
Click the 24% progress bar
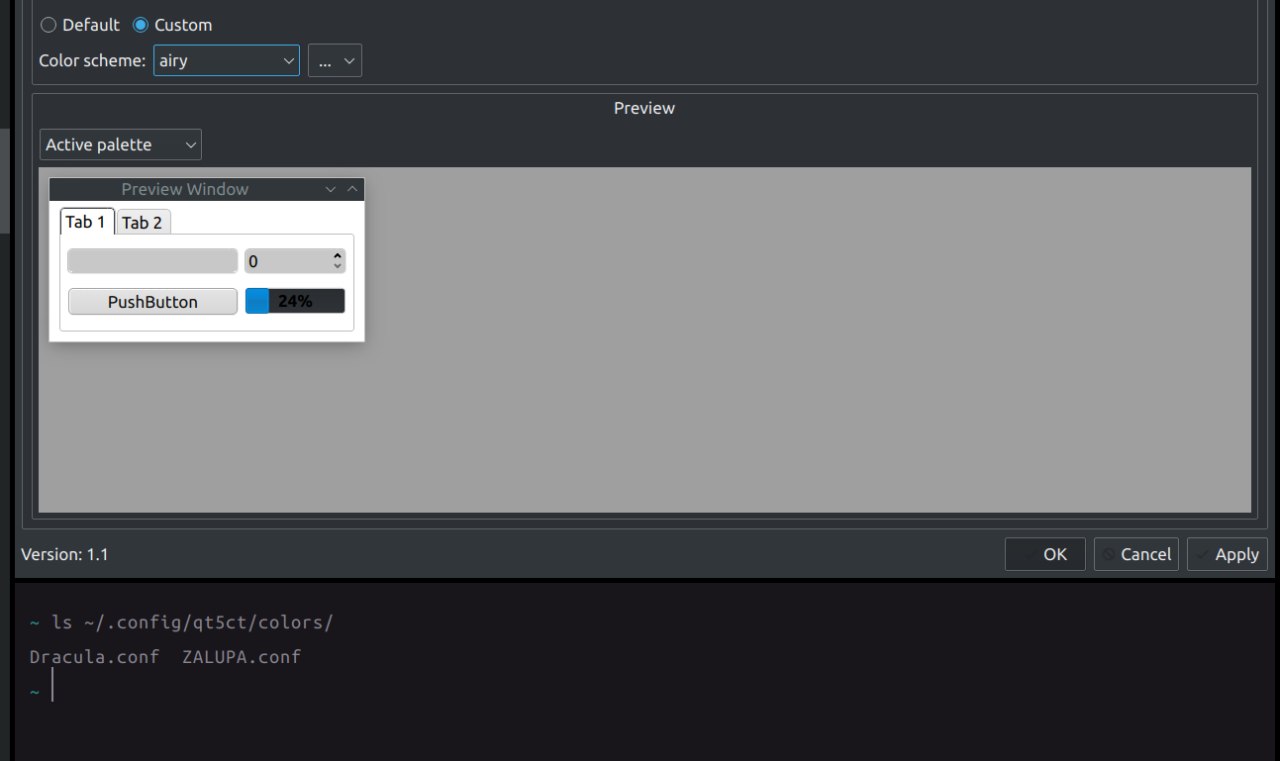click(295, 301)
